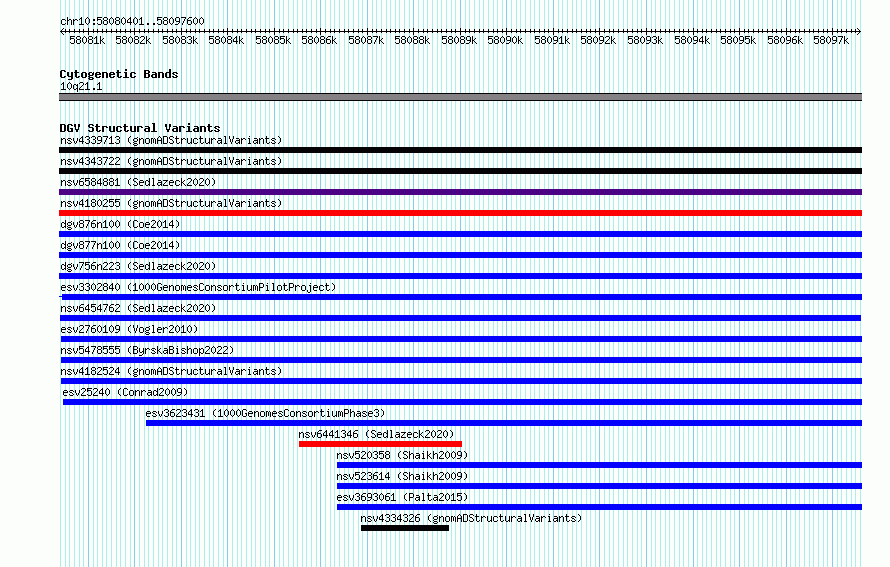Select the blue bar under esv3623431
This screenshot has width=890, height=567.
pyautogui.click(x=504, y=423)
